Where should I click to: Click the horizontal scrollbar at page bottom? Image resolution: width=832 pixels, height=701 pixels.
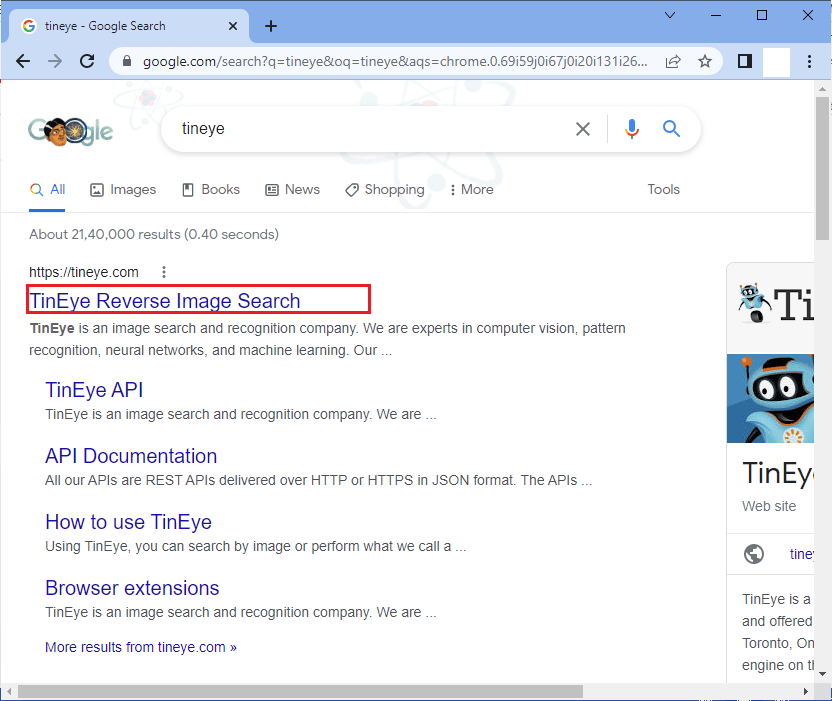click(x=300, y=691)
